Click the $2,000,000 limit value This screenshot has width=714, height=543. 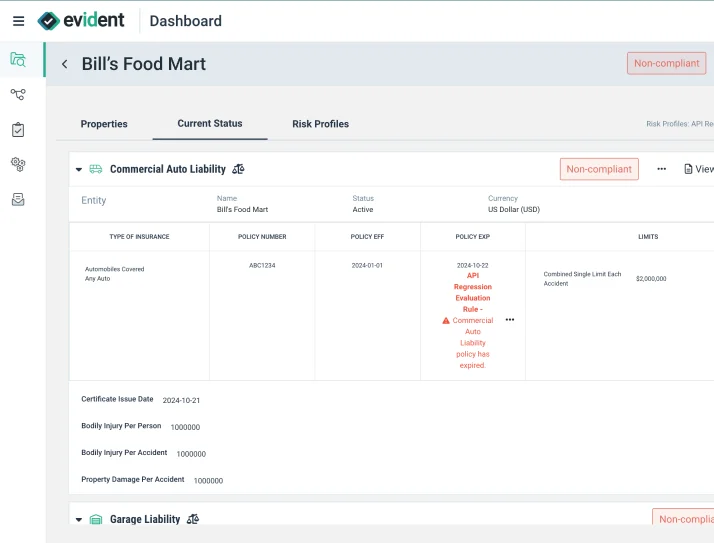651,278
